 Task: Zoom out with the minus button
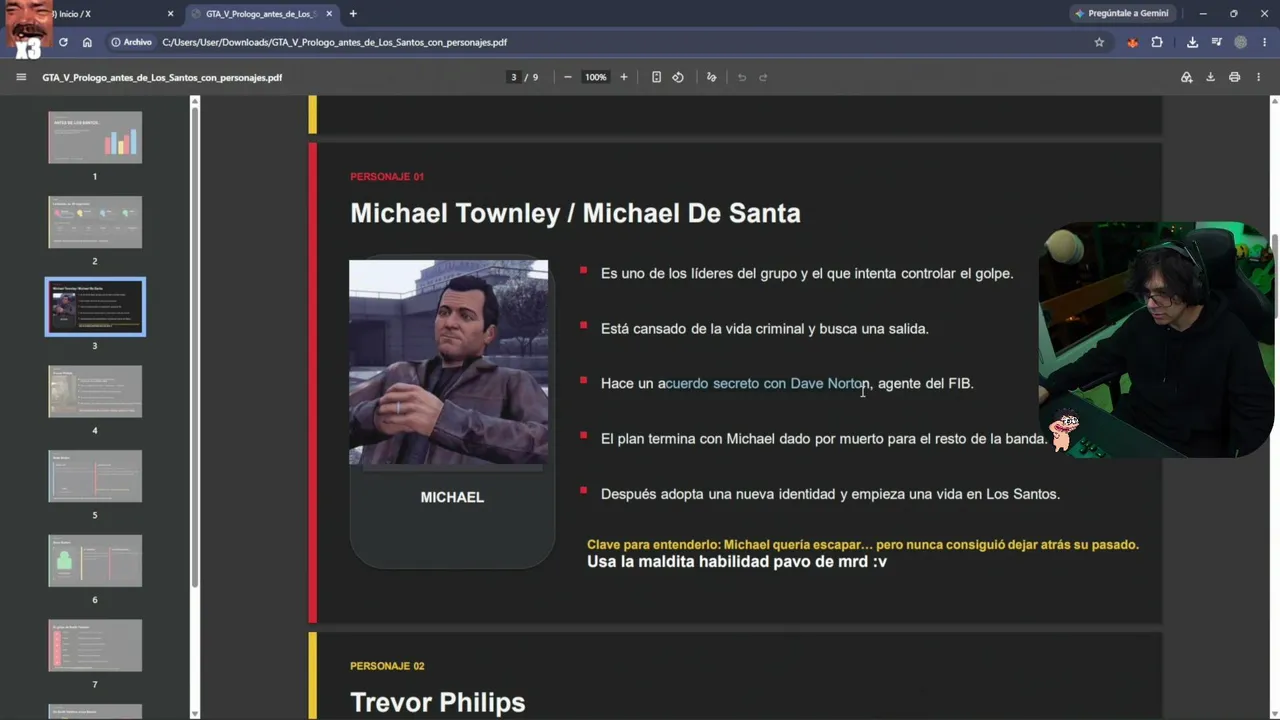coord(568,77)
